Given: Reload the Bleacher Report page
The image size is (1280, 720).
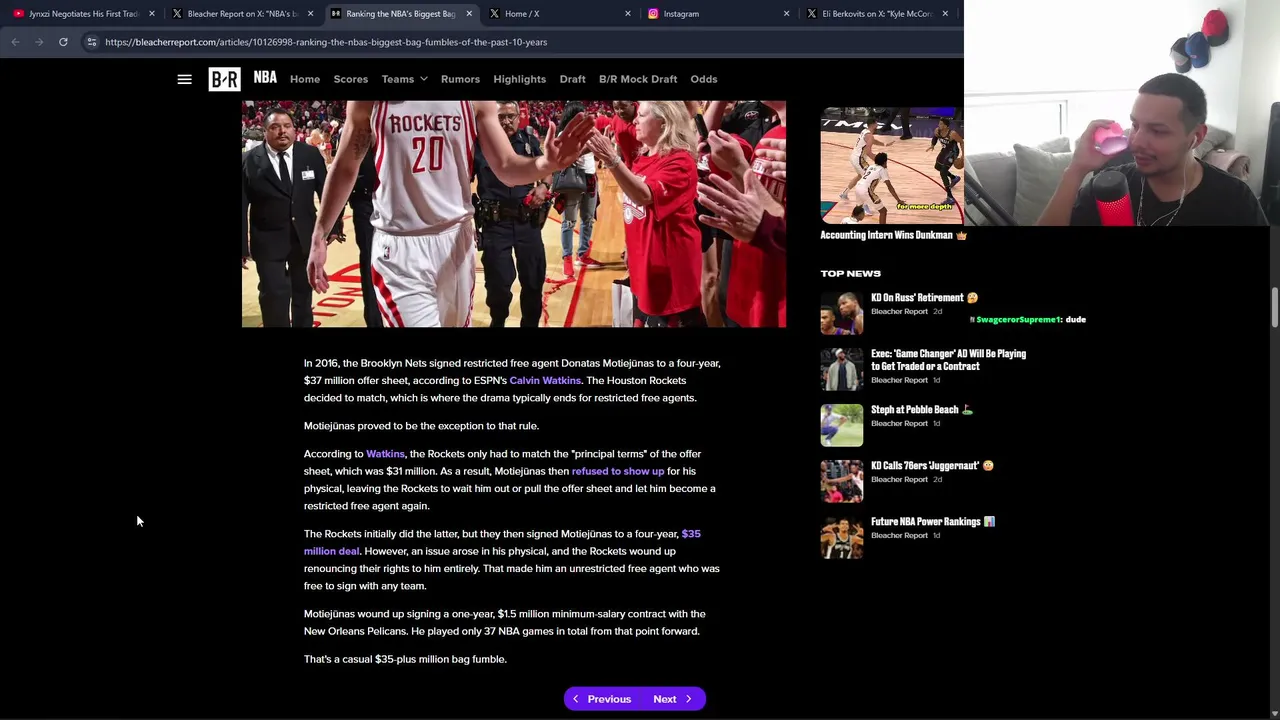Looking at the screenshot, I should tap(63, 42).
